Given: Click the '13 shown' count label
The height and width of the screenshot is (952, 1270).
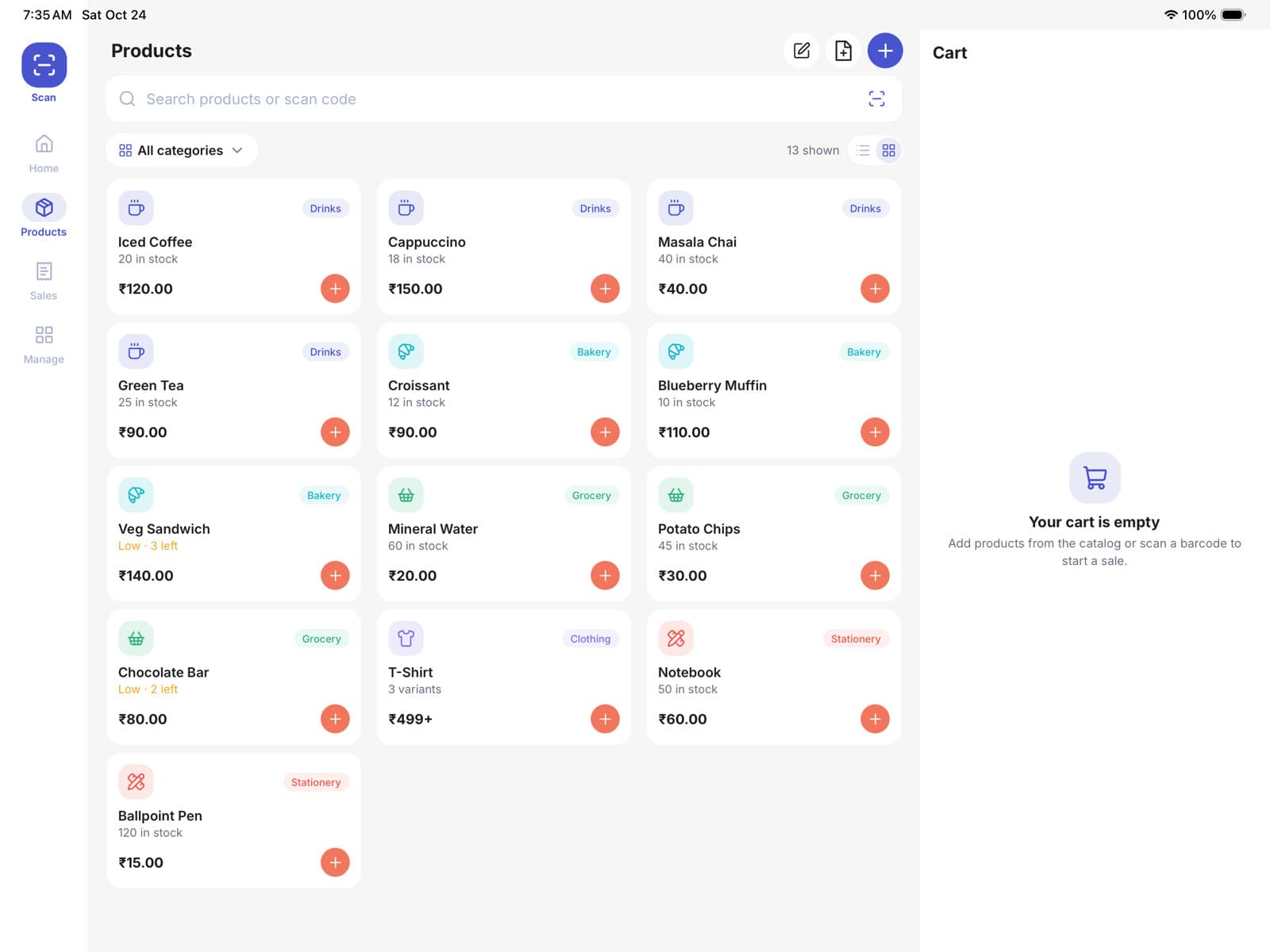Looking at the screenshot, I should pyautogui.click(x=813, y=150).
